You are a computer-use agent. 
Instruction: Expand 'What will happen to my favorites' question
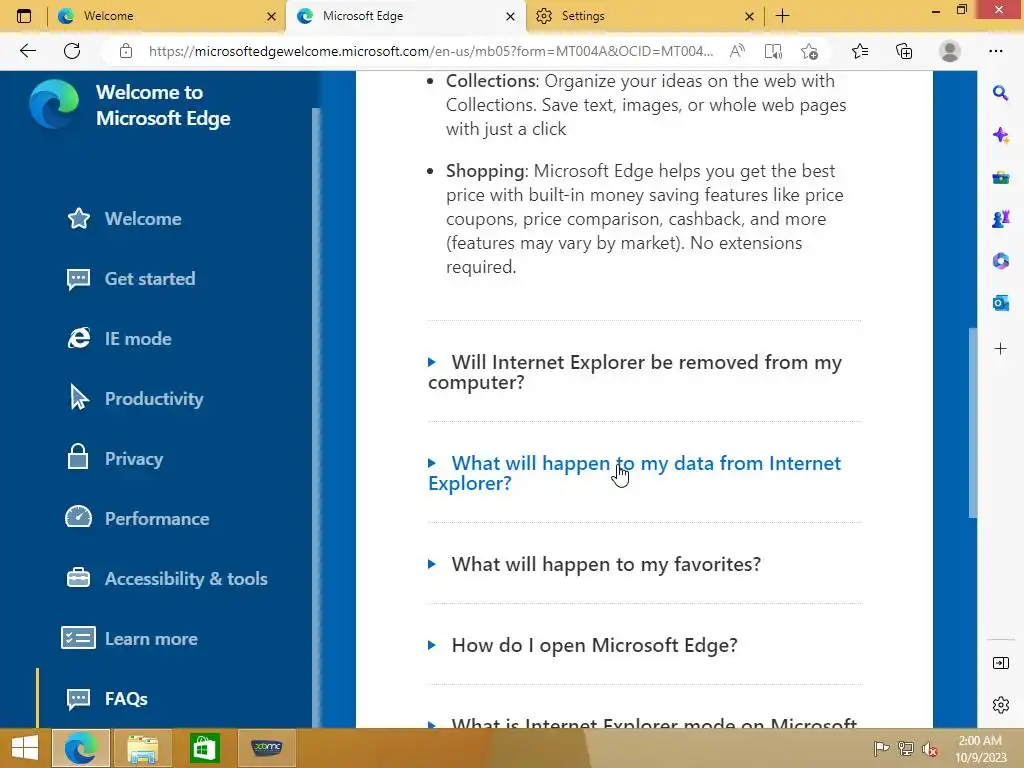click(594, 564)
